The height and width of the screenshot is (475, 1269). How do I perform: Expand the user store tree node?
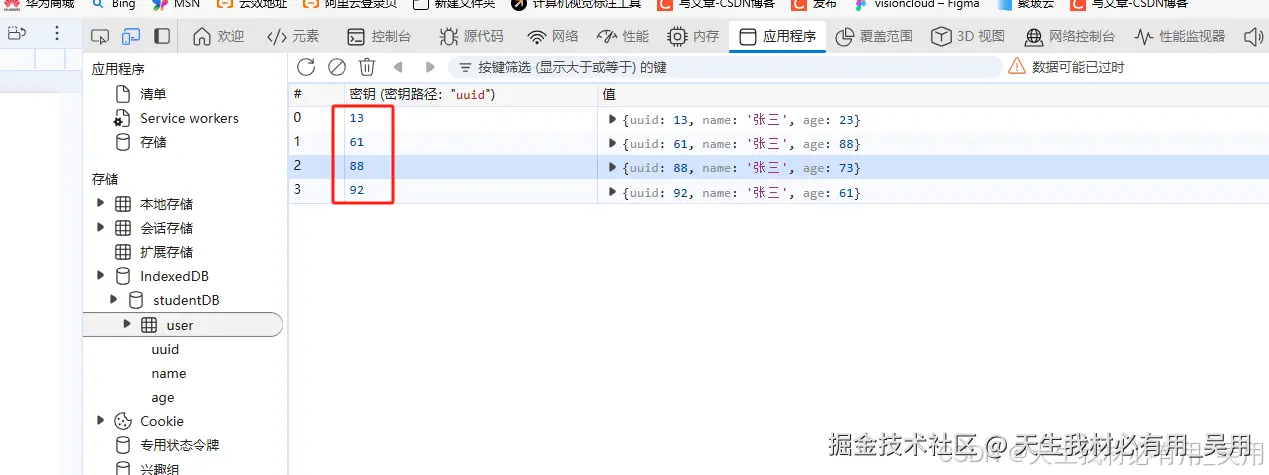pyautogui.click(x=126, y=324)
